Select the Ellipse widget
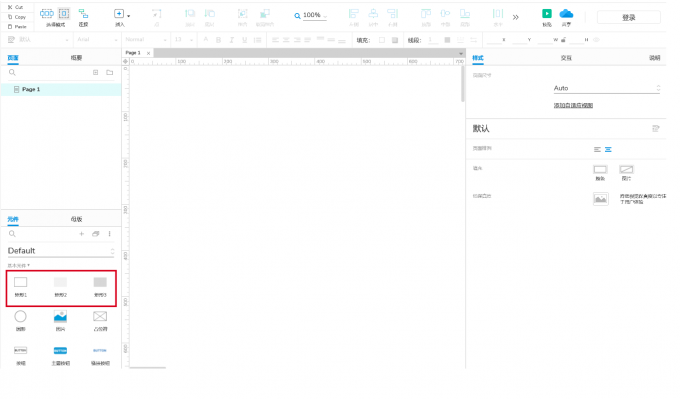The height and width of the screenshot is (399, 680). pos(20,320)
